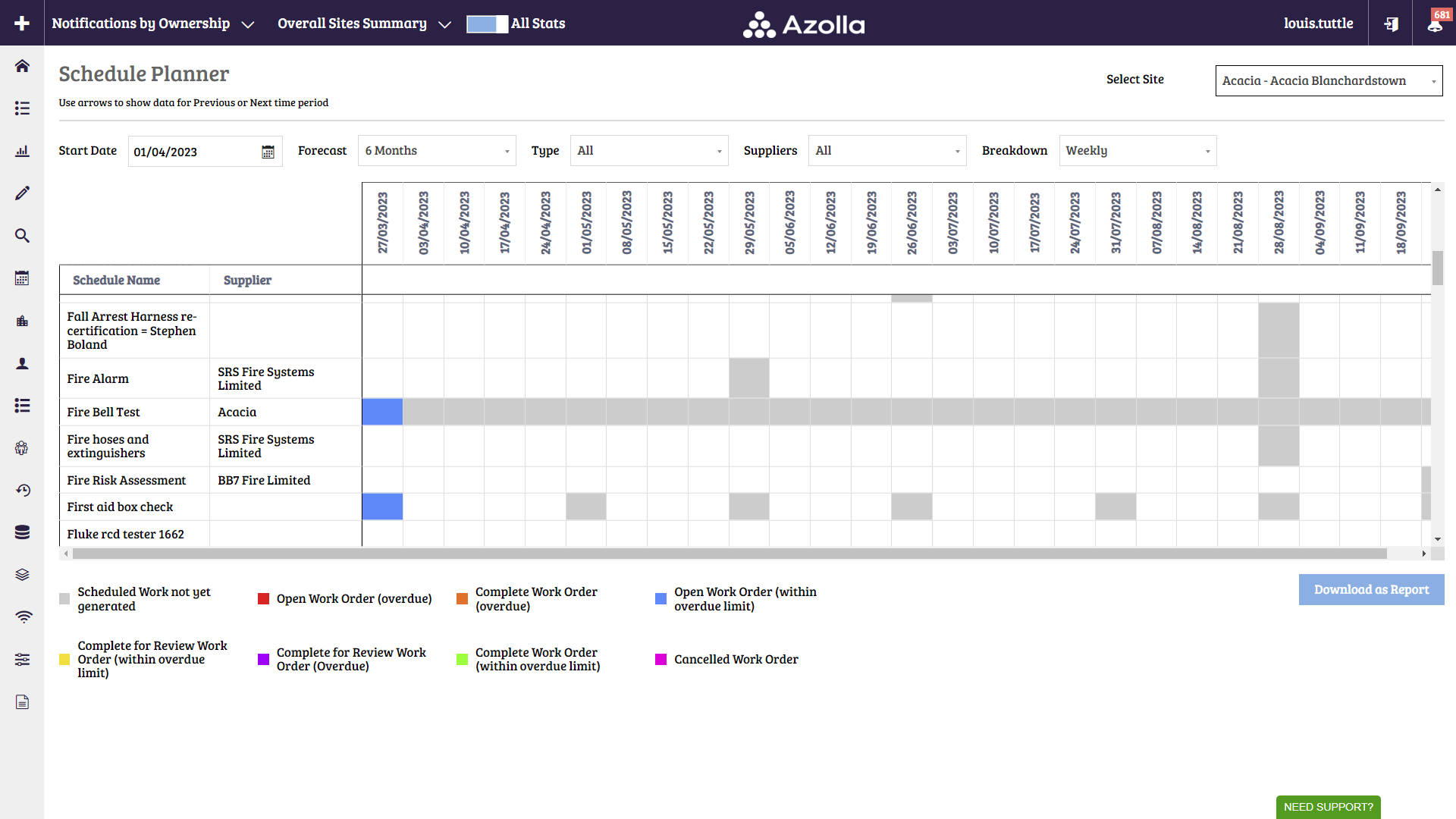The height and width of the screenshot is (819, 1456).
Task: Click the plus icon top left corner
Action: coord(22,23)
